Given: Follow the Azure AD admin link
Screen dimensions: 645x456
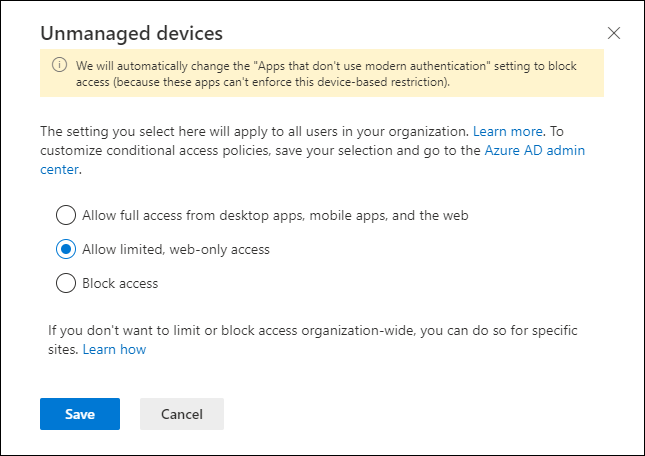Looking at the screenshot, I should tap(534, 150).
